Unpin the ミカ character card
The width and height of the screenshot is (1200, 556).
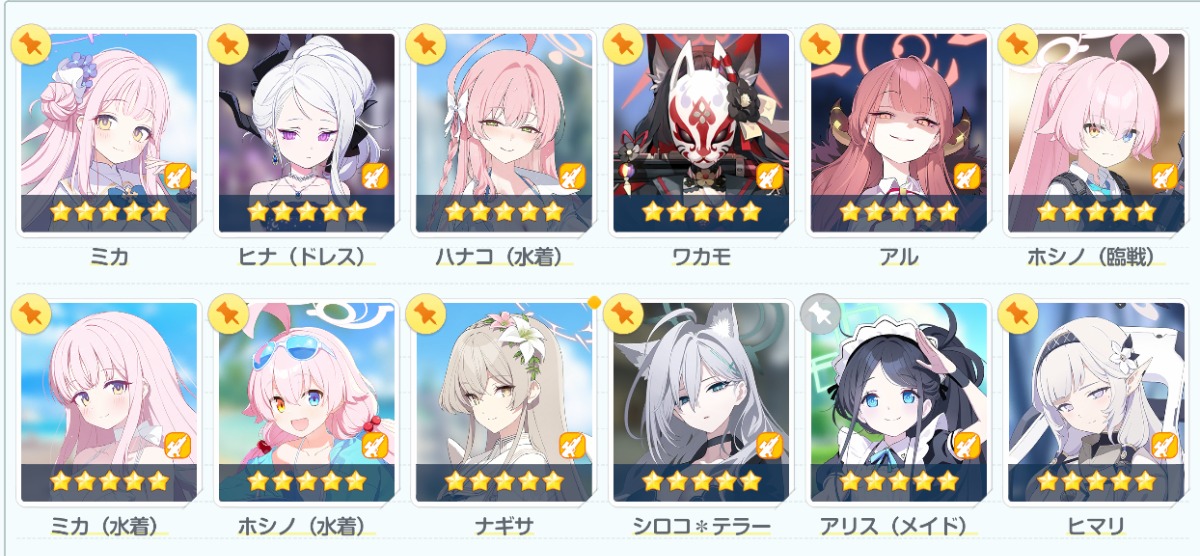click(x=30, y=46)
